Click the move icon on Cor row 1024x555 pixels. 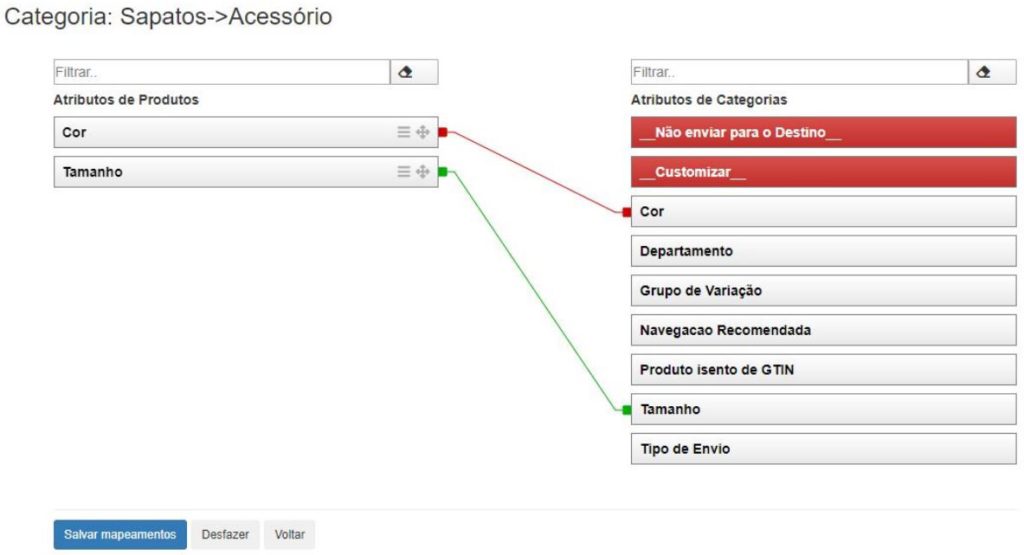pyautogui.click(x=422, y=132)
